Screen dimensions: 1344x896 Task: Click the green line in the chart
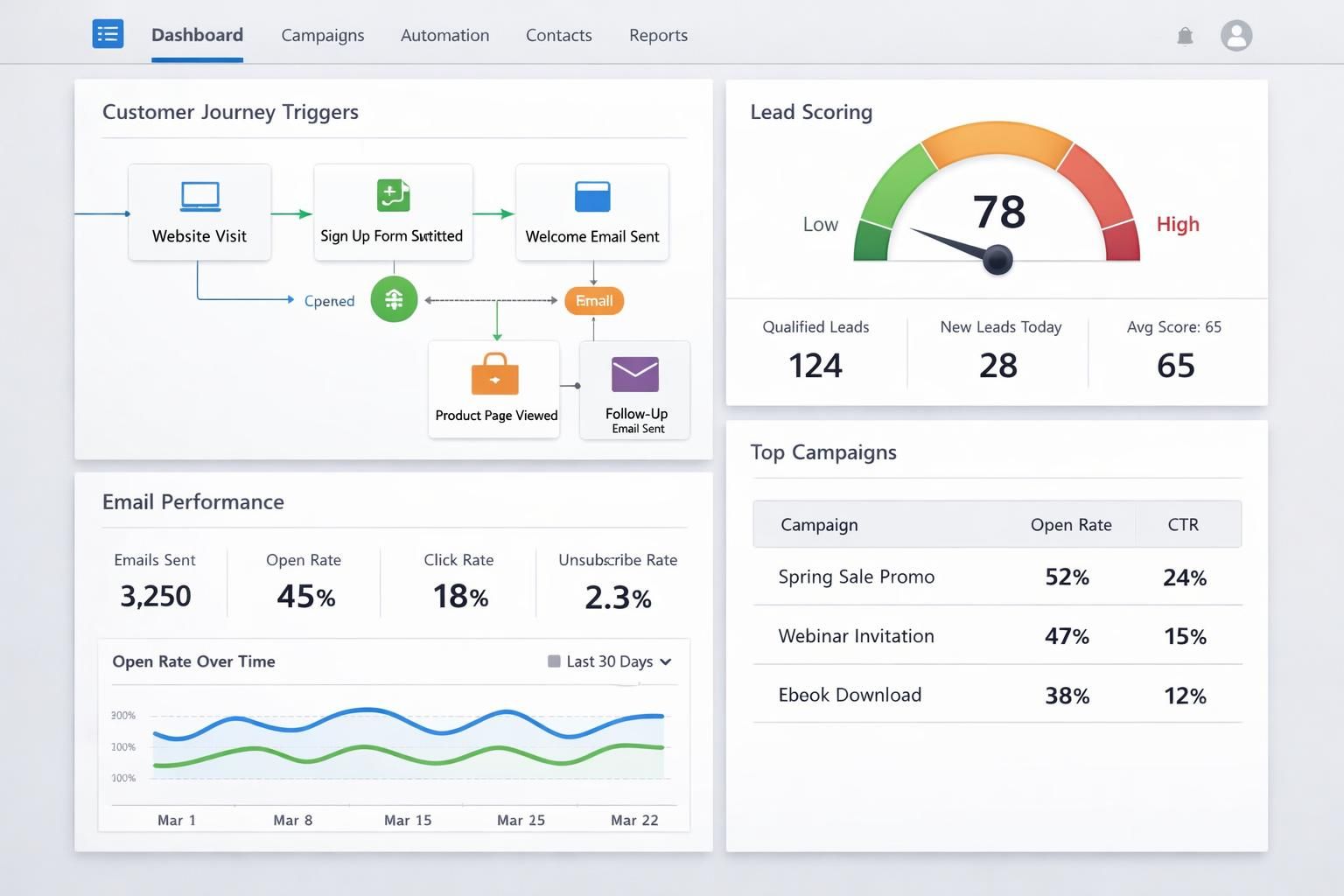(x=409, y=754)
